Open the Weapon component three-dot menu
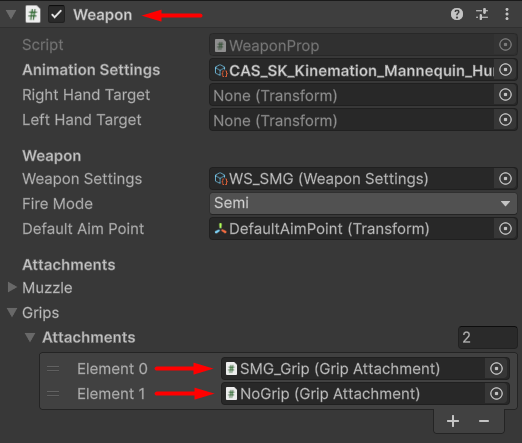This screenshot has height=443, width=522. tap(507, 14)
